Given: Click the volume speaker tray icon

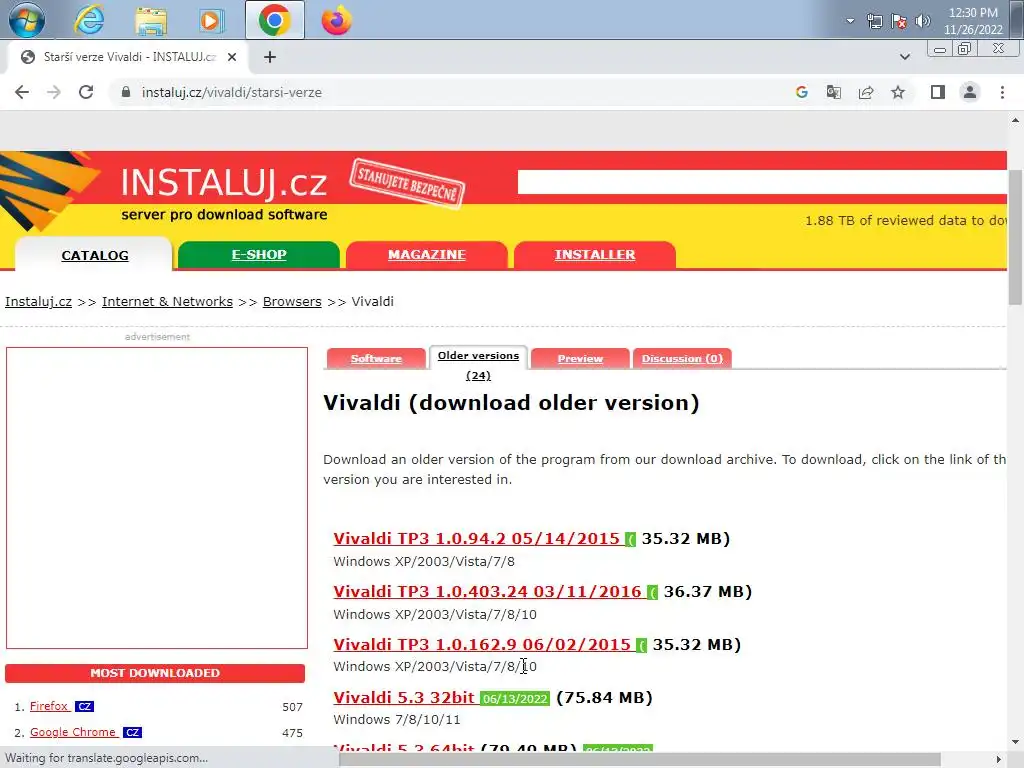Looking at the screenshot, I should click(x=922, y=22).
